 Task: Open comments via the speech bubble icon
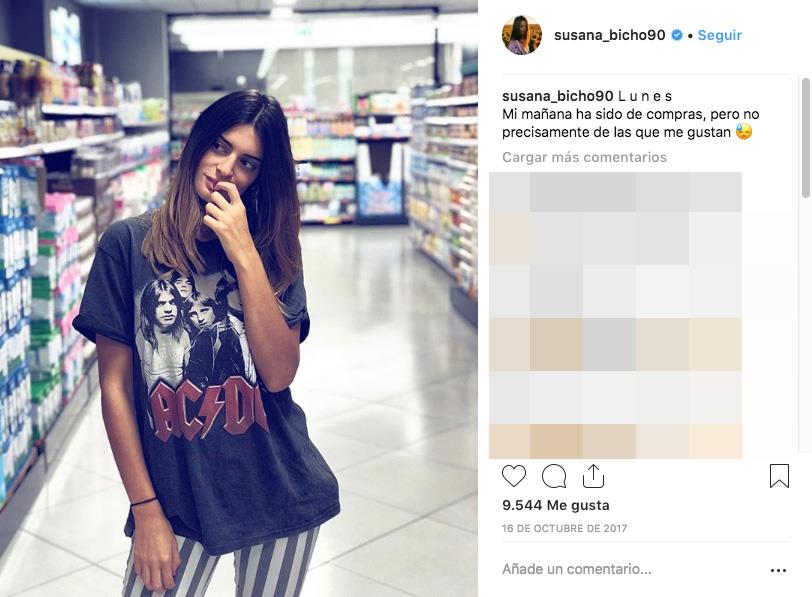[554, 476]
